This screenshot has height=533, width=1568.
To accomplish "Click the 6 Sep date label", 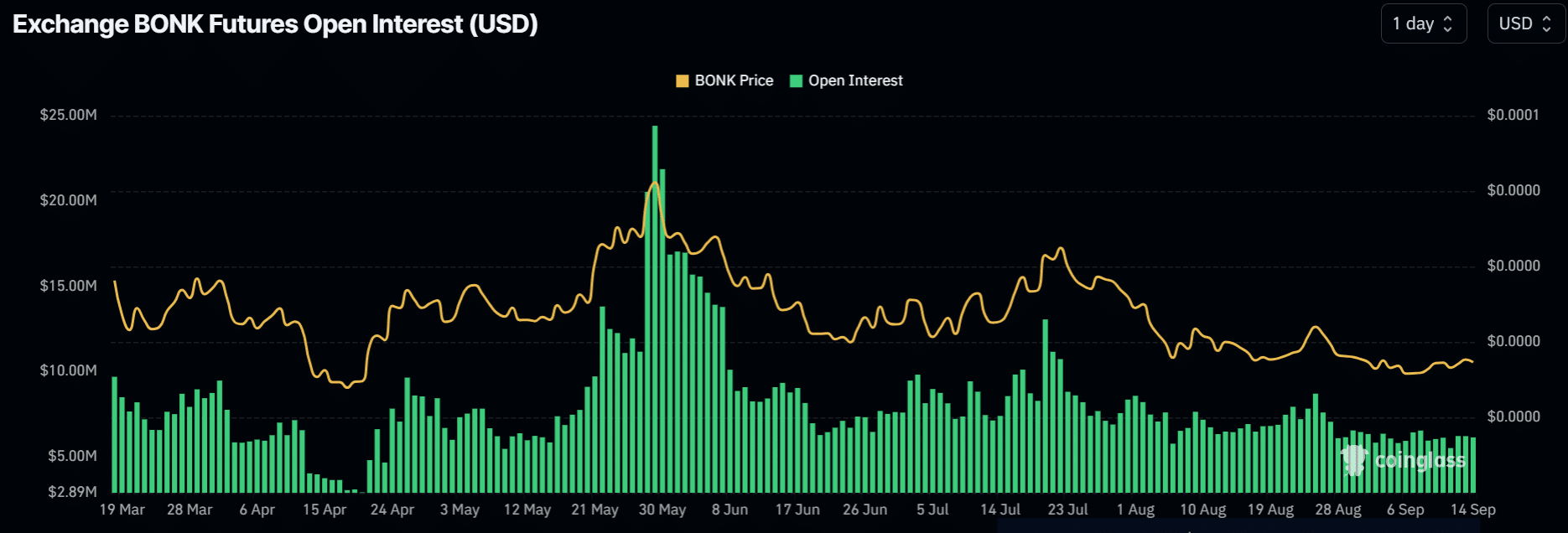I will click(1405, 510).
